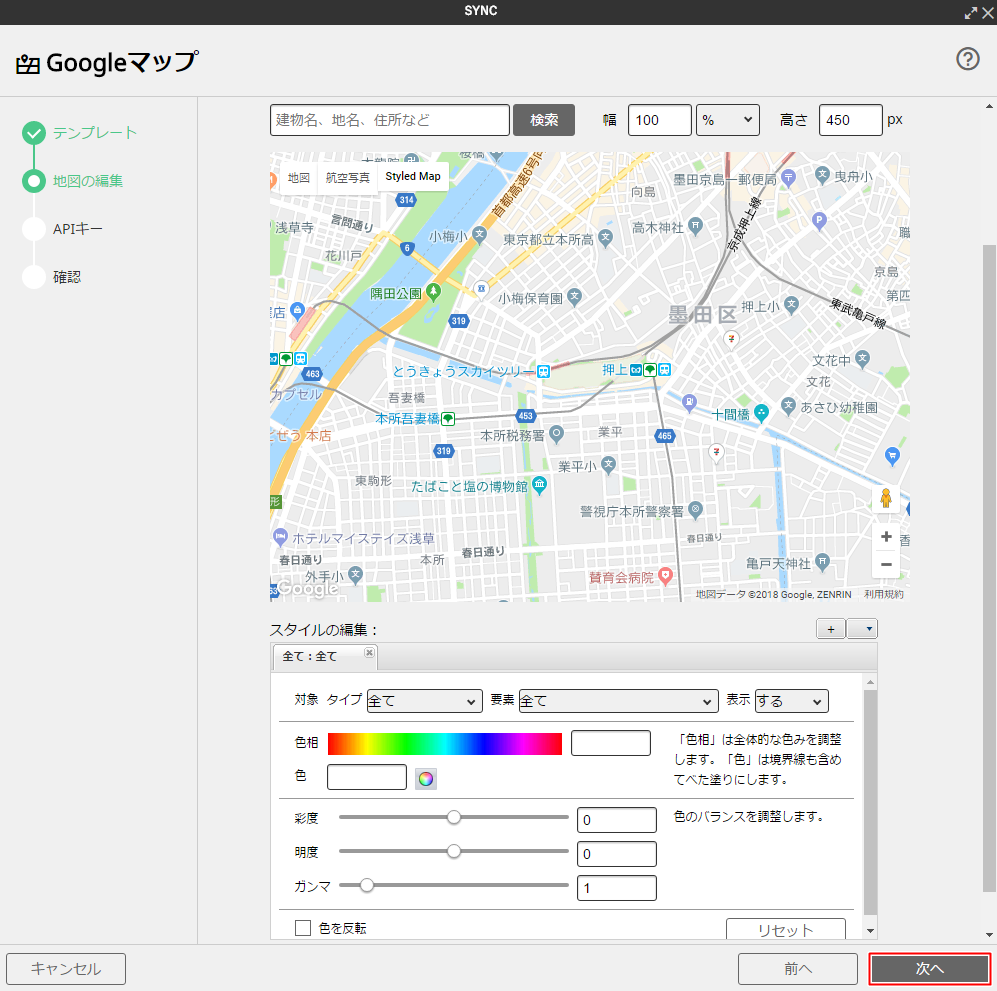997x991 pixels.
Task: Click the 本所吾妻橋 station icon
Action: click(448, 419)
